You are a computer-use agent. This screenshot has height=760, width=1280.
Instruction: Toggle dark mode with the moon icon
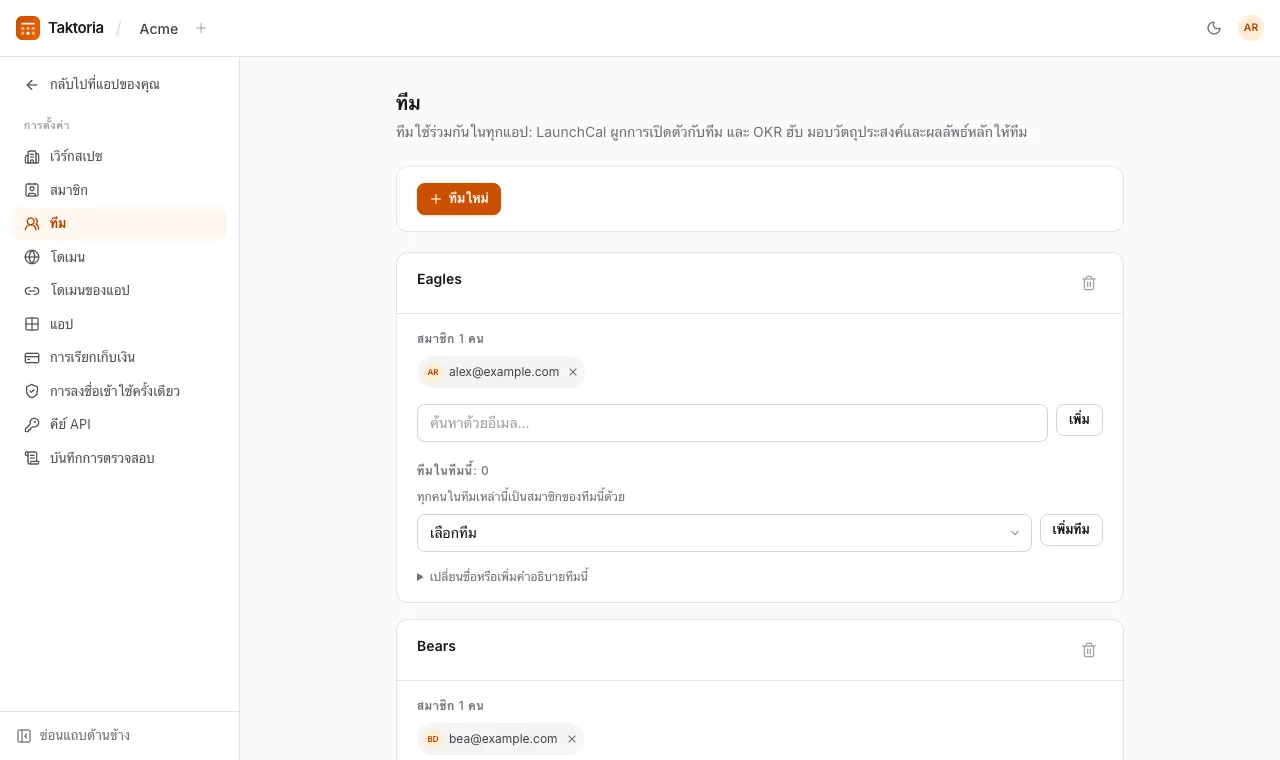[x=1214, y=28]
